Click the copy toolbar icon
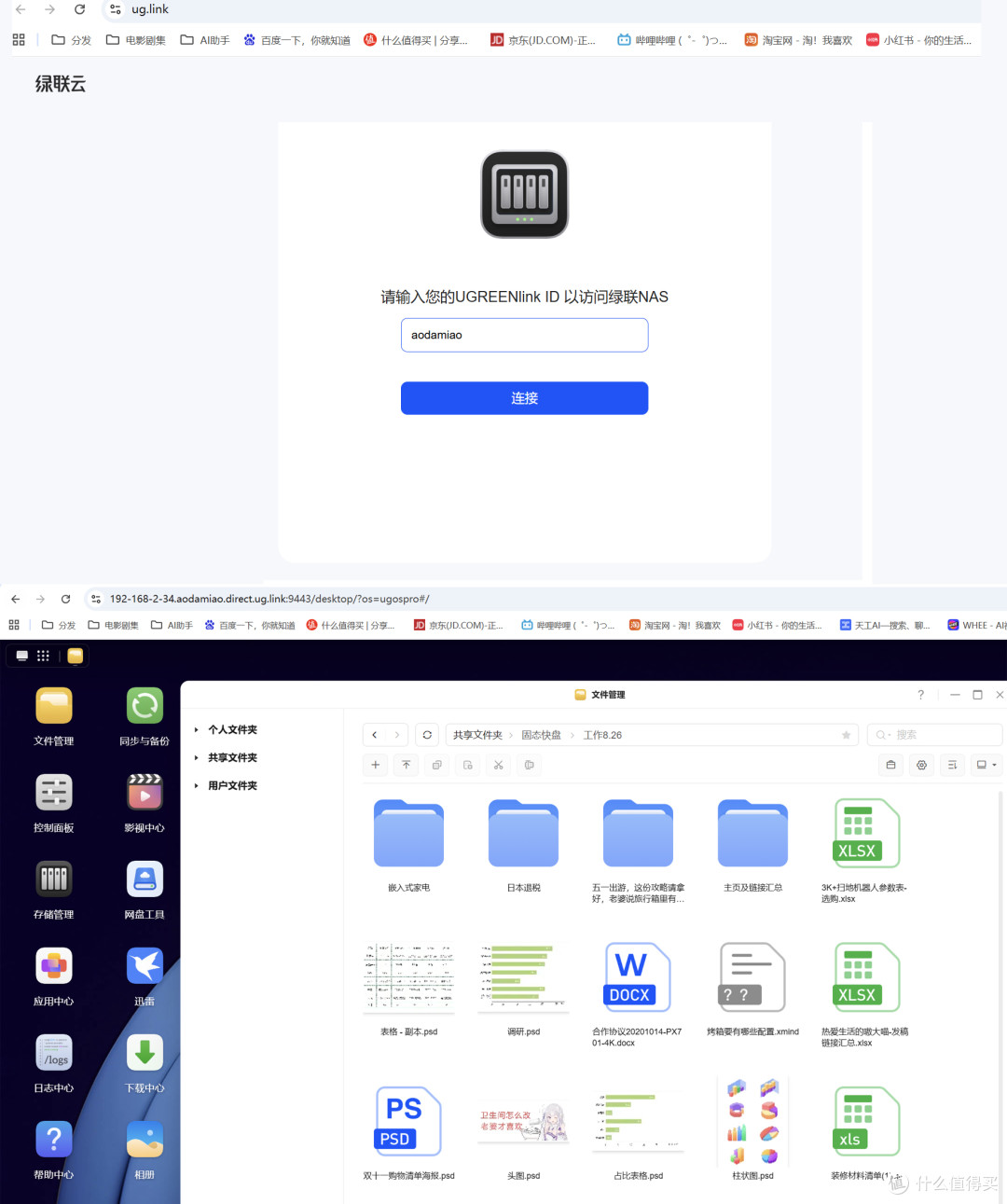This screenshot has height=1204, width=1007. tap(436, 765)
